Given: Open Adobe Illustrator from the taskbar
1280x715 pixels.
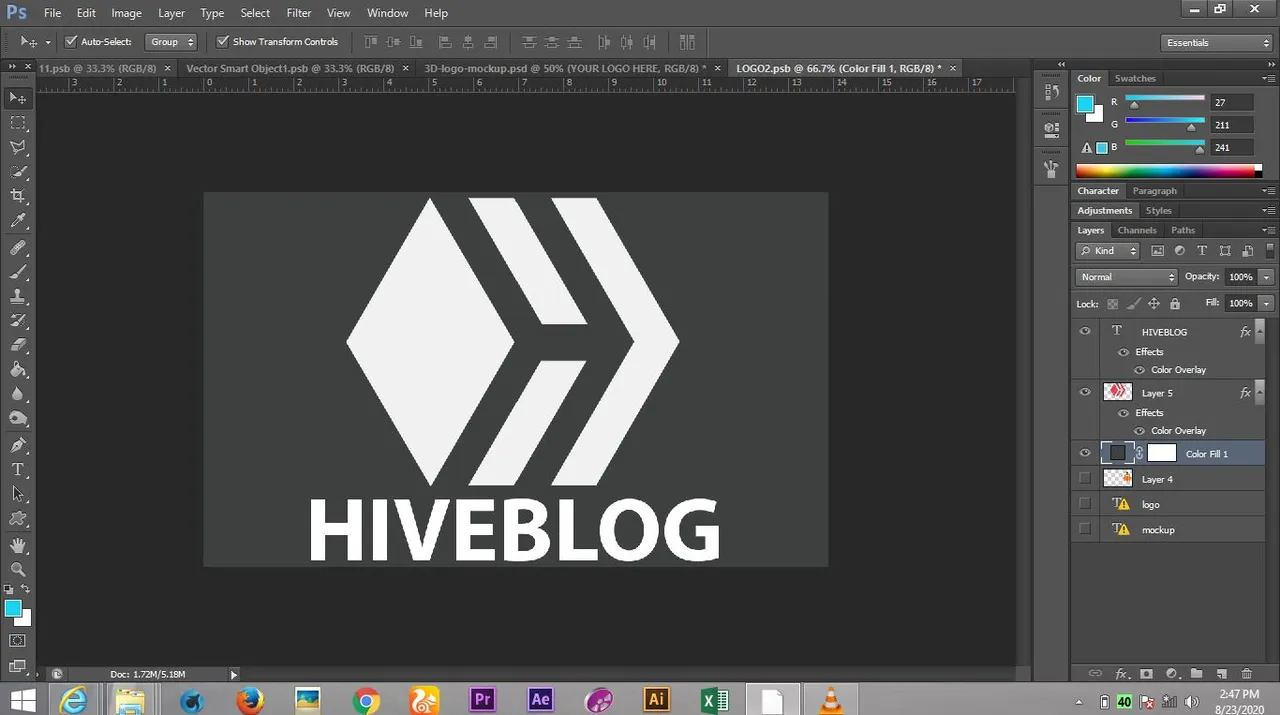Looking at the screenshot, I should [x=657, y=699].
